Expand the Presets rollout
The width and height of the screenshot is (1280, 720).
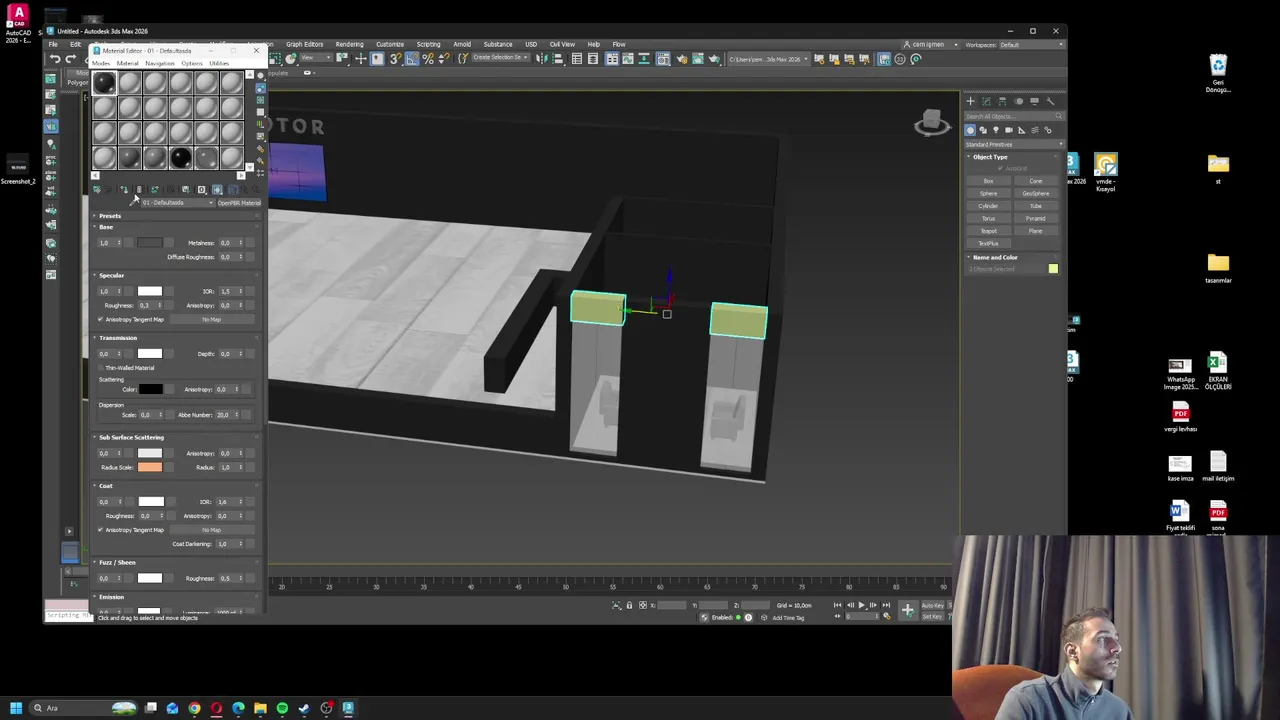(x=108, y=216)
